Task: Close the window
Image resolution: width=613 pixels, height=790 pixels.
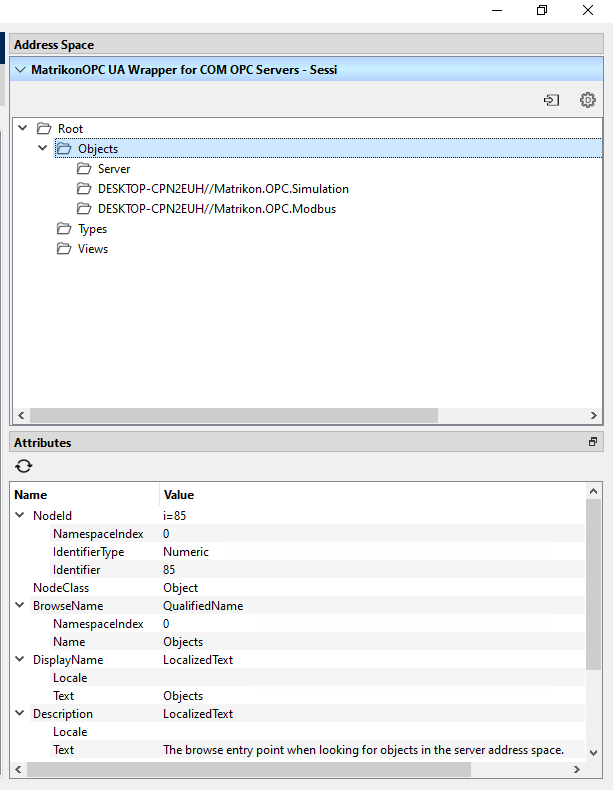Action: (588, 10)
